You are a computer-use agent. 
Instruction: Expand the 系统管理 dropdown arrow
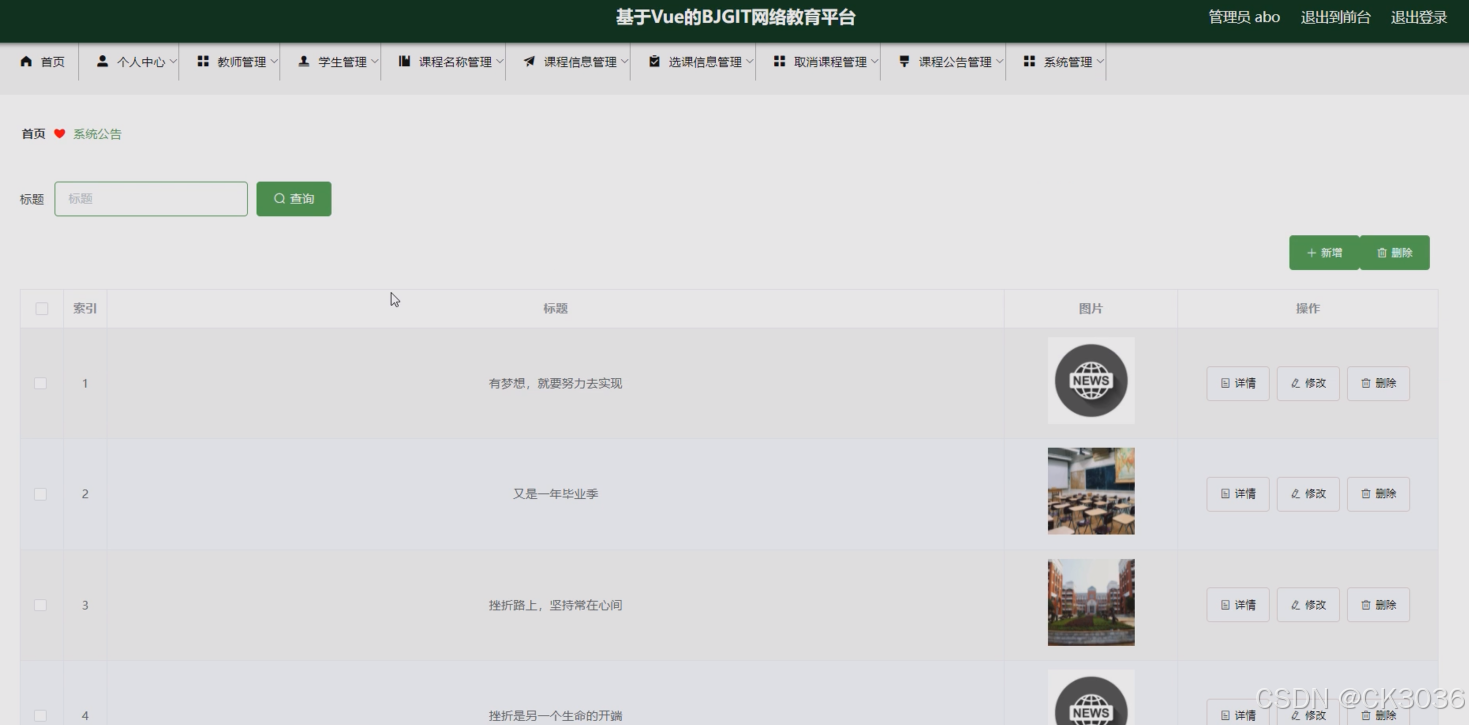1100,61
